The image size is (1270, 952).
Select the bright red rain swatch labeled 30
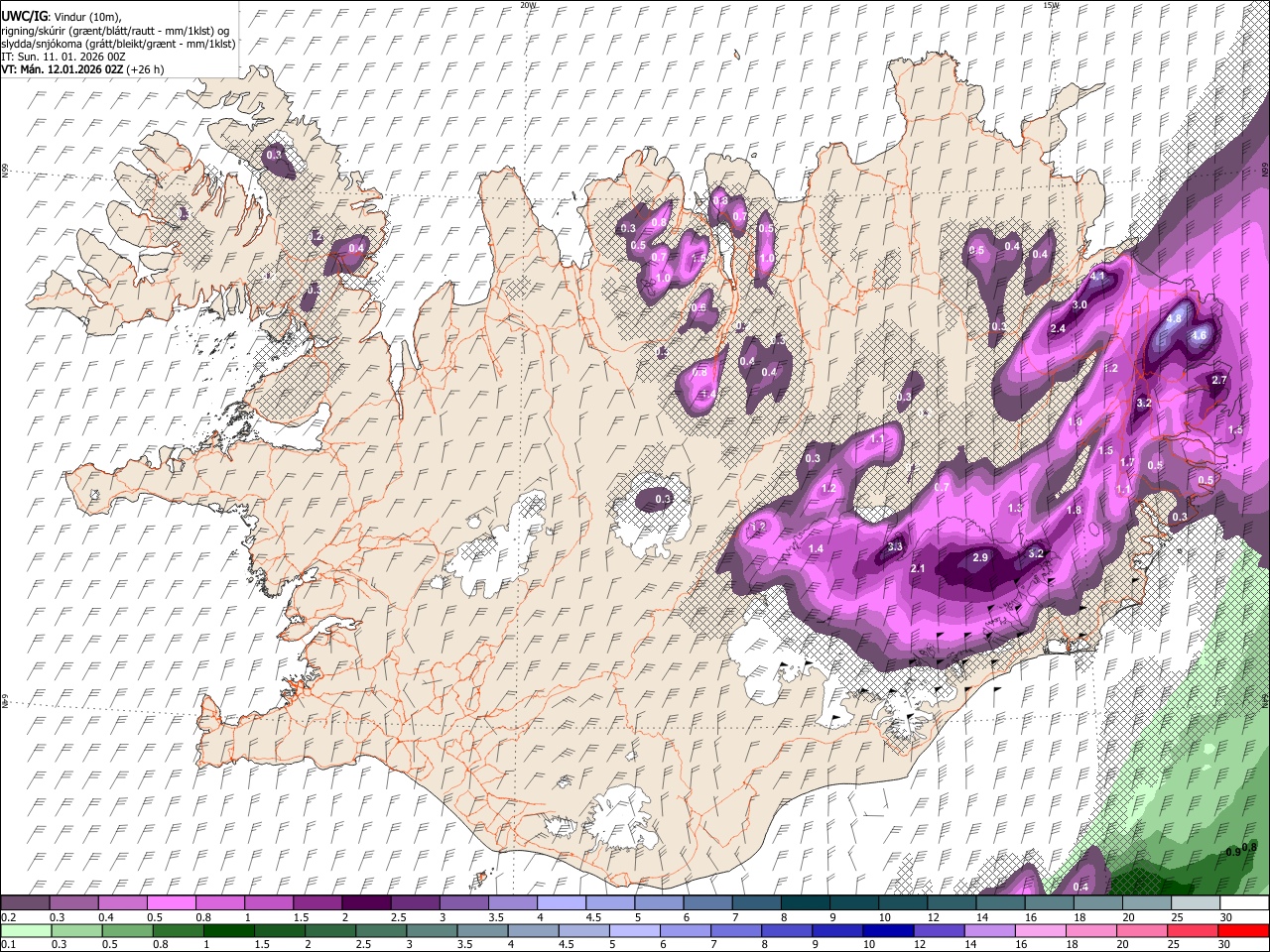coord(1243,930)
